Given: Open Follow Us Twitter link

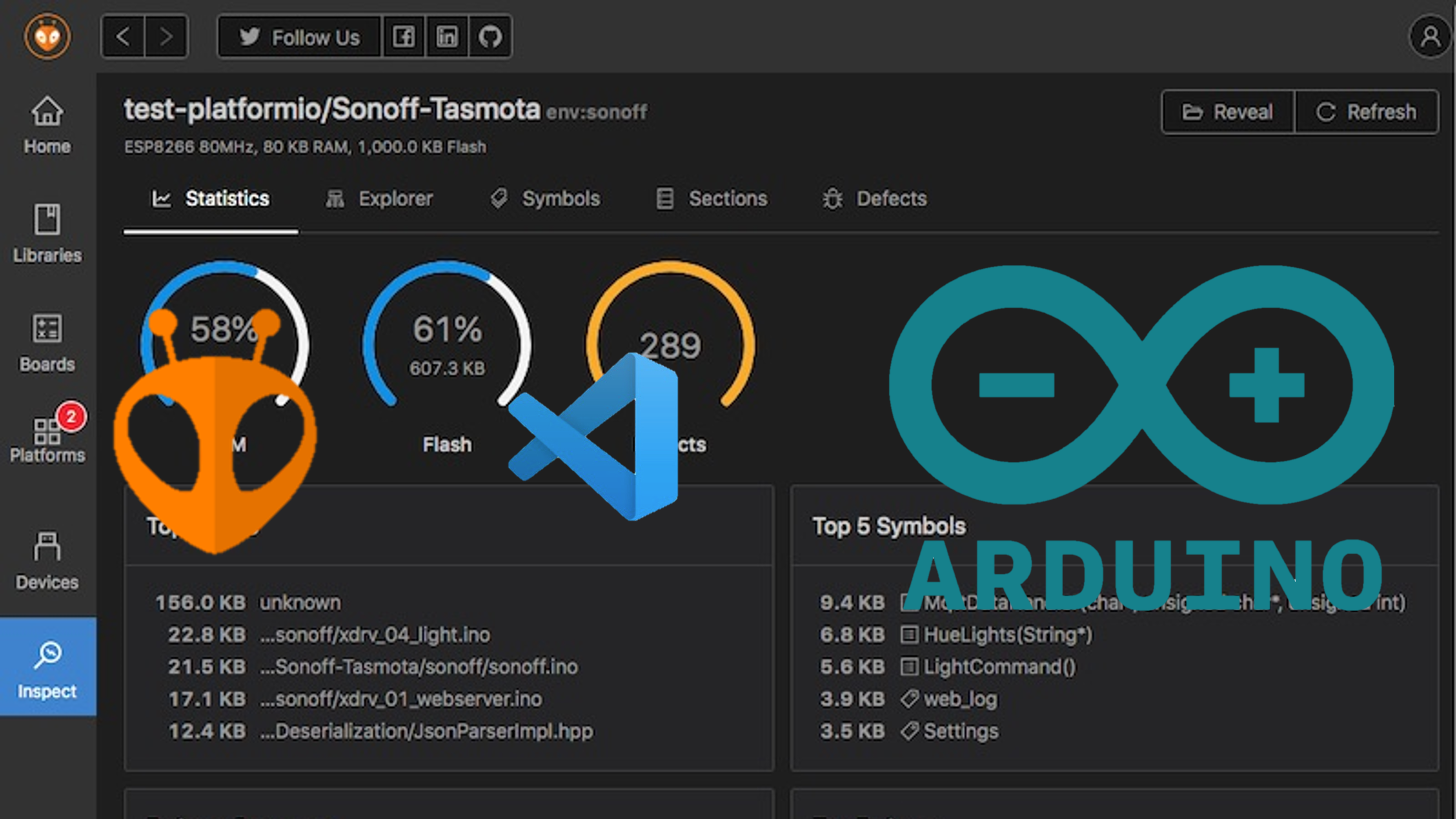Looking at the screenshot, I should (x=300, y=37).
